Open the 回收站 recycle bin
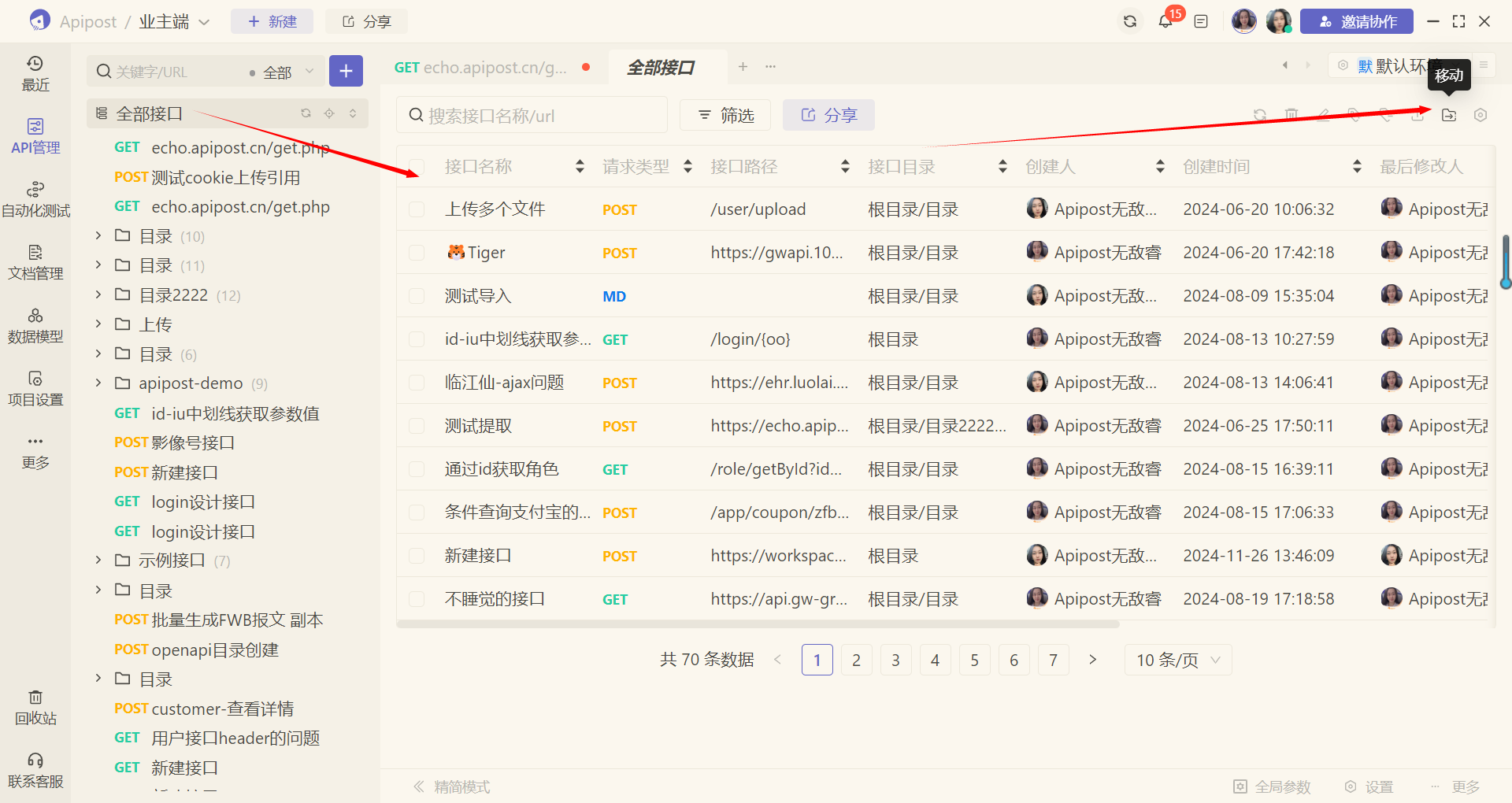Viewport: 1512px width, 803px height. (35, 707)
